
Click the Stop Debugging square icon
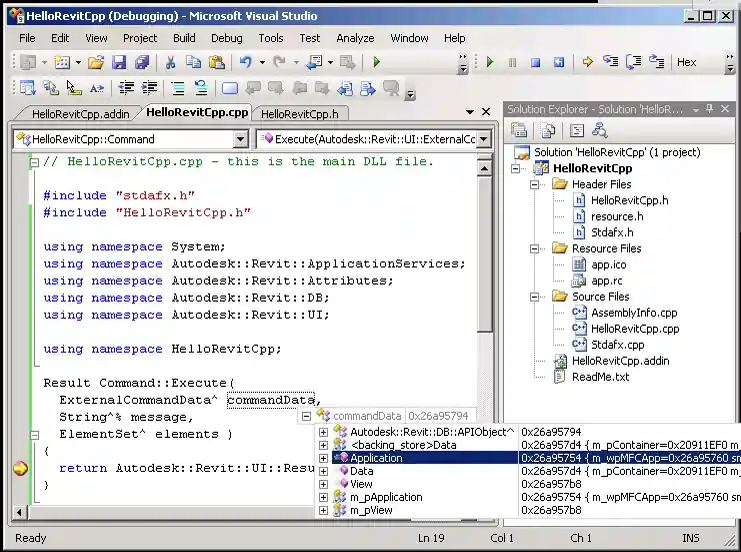click(x=535, y=62)
